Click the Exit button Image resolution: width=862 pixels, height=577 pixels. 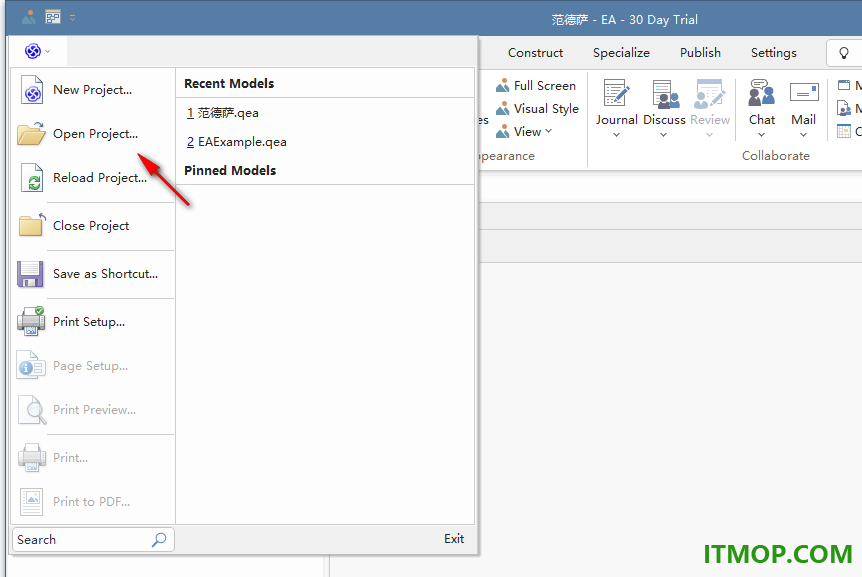point(454,539)
